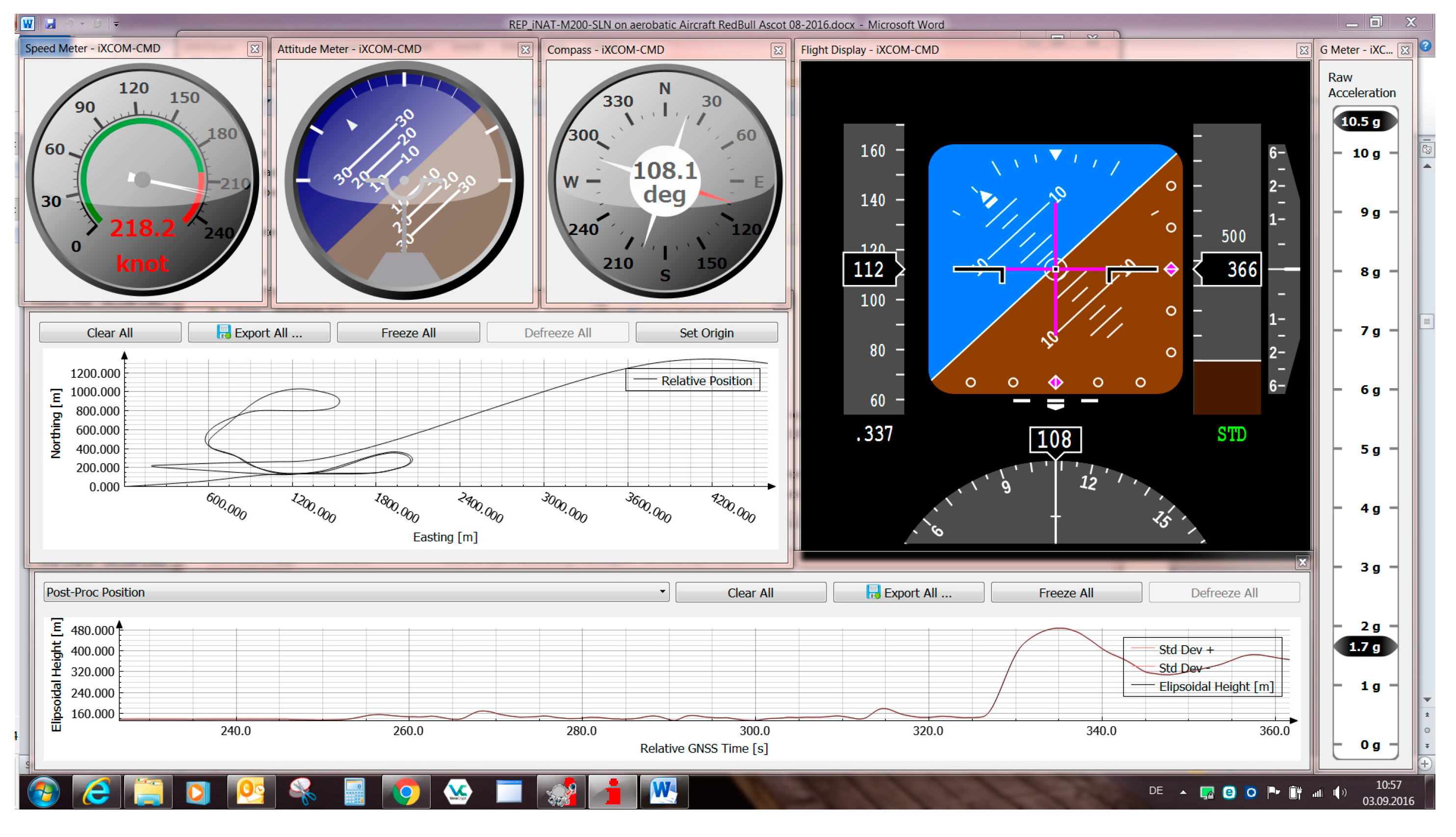Close the height plot panel
This screenshot has width=1456, height=837.
1302,562
